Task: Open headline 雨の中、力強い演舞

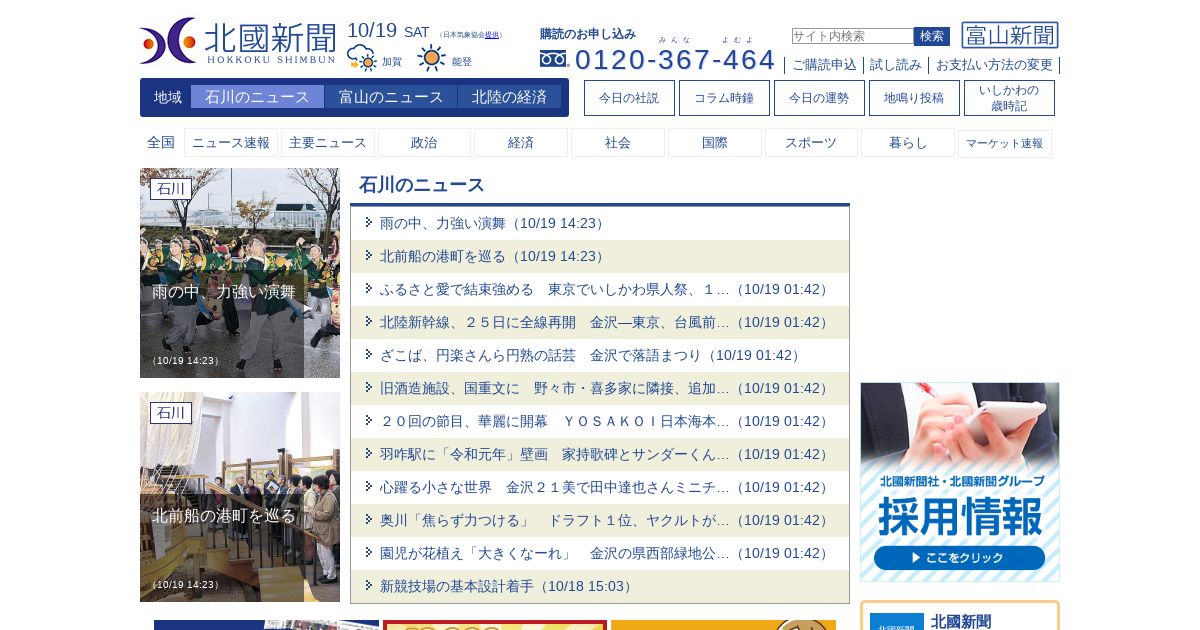Action: pyautogui.click(x=494, y=223)
